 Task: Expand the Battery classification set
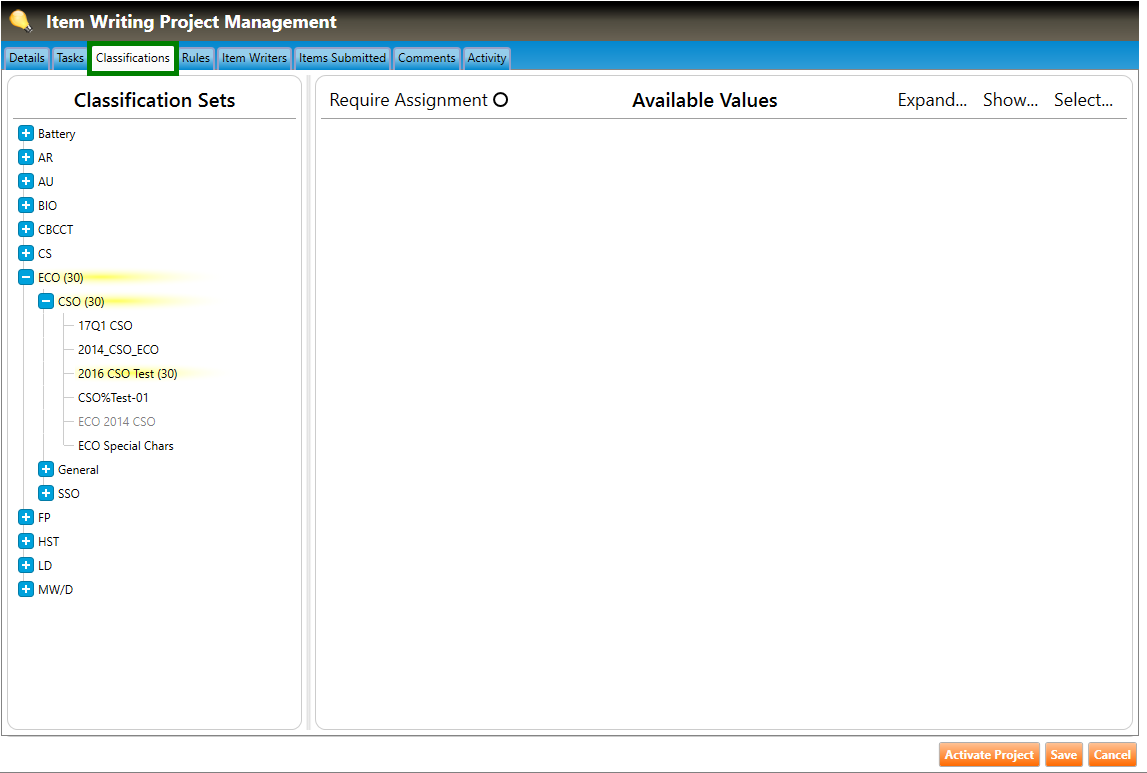tap(26, 134)
